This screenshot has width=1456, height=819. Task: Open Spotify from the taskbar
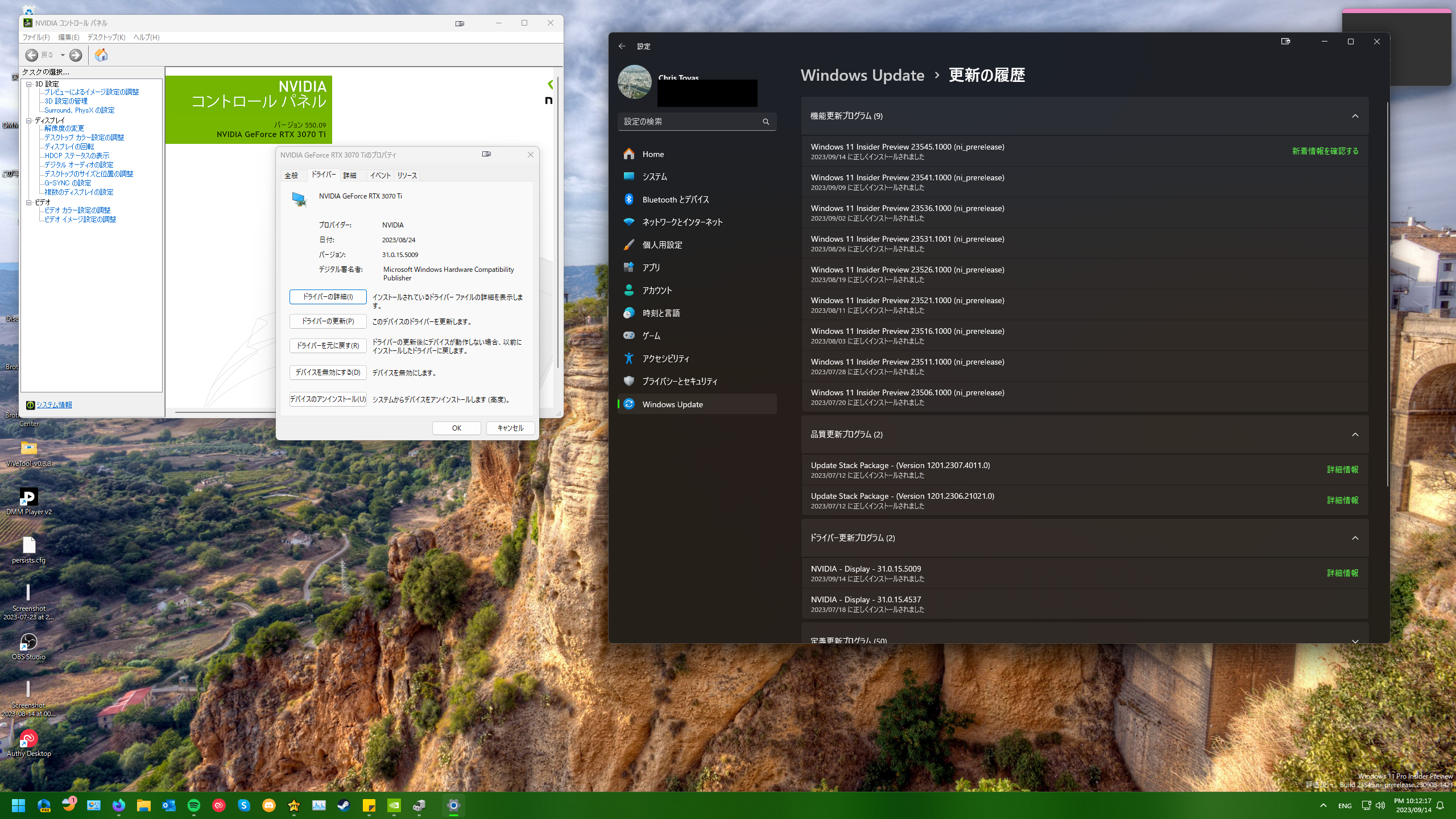pyautogui.click(x=194, y=805)
